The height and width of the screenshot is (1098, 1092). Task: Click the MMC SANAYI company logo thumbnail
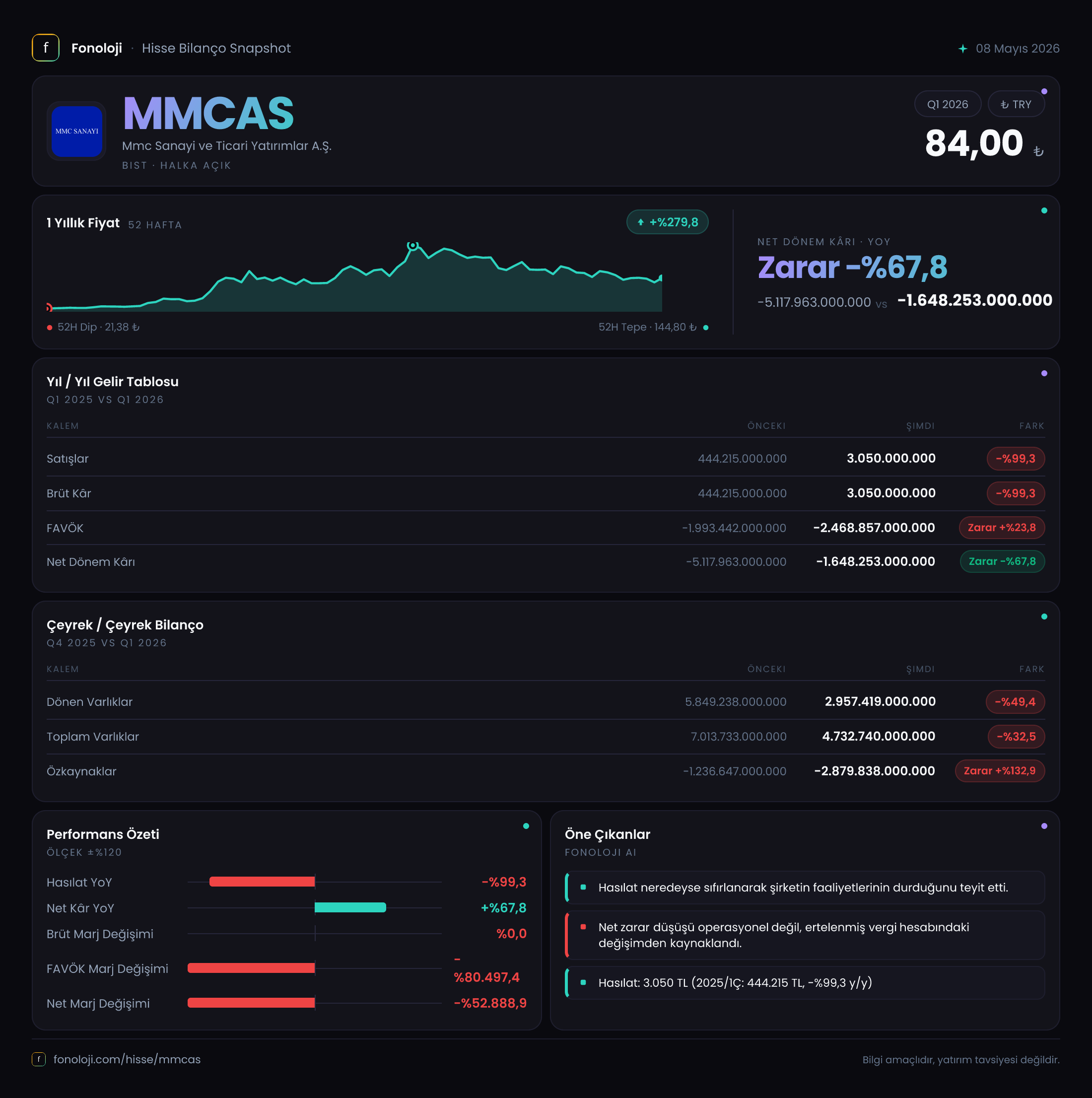(77, 131)
